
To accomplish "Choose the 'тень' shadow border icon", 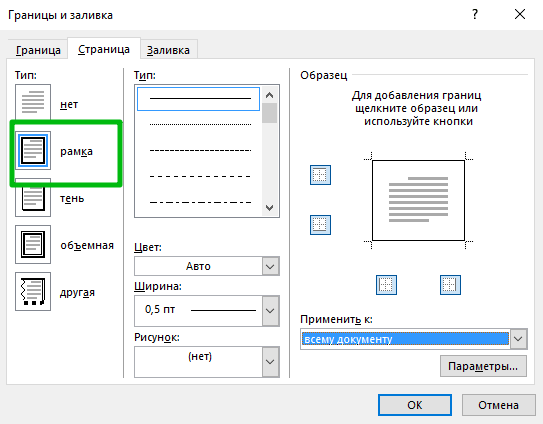I will pos(33,198).
